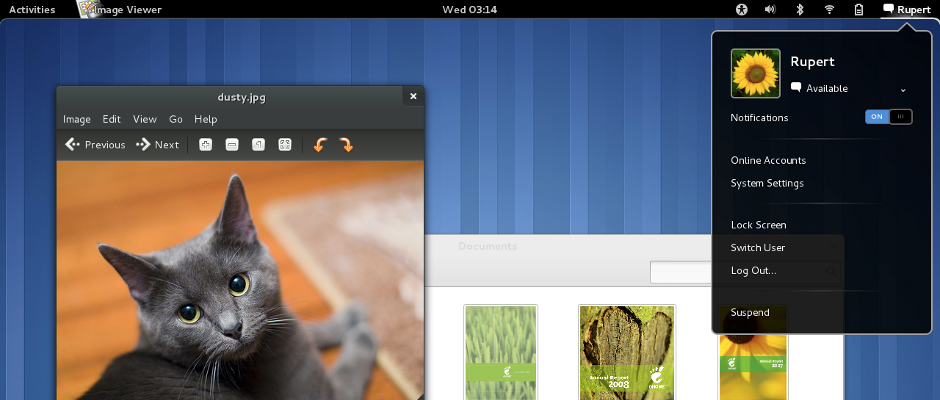Open the volume indicator in top bar
The image size is (940, 400).
click(x=770, y=10)
